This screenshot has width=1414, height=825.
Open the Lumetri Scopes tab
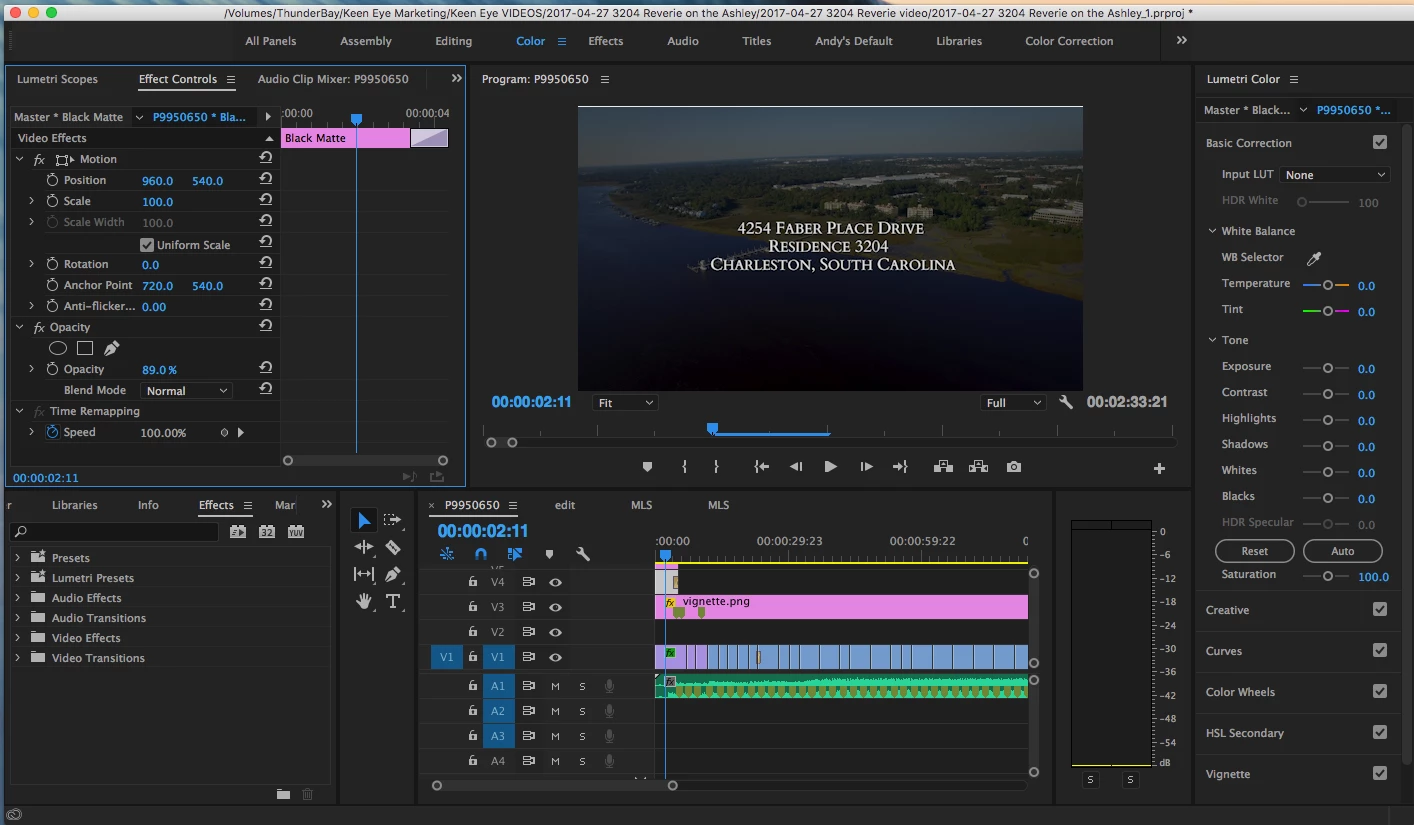point(58,79)
